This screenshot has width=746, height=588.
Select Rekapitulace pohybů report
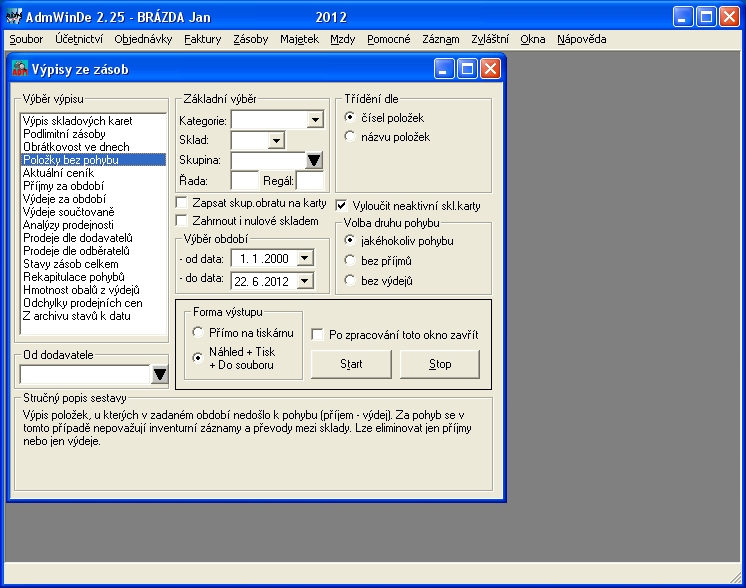tap(94, 277)
